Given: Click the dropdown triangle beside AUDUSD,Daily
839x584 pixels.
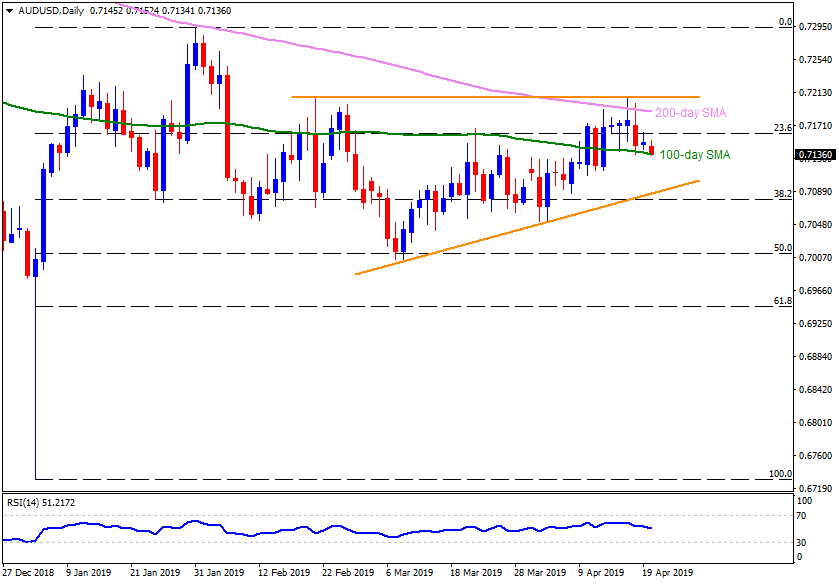Looking at the screenshot, I should click(7, 10).
